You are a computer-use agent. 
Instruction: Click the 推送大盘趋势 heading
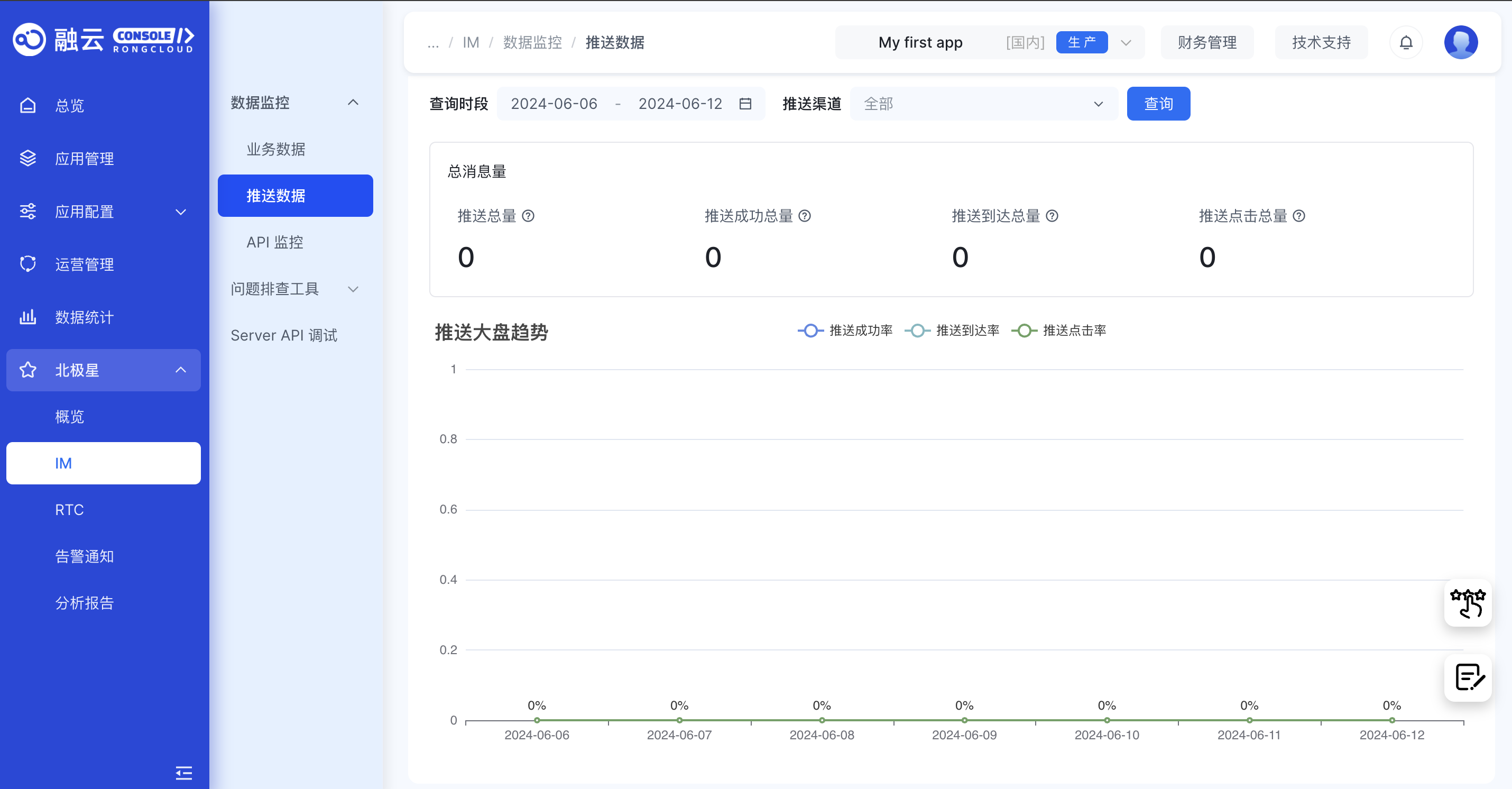491,332
